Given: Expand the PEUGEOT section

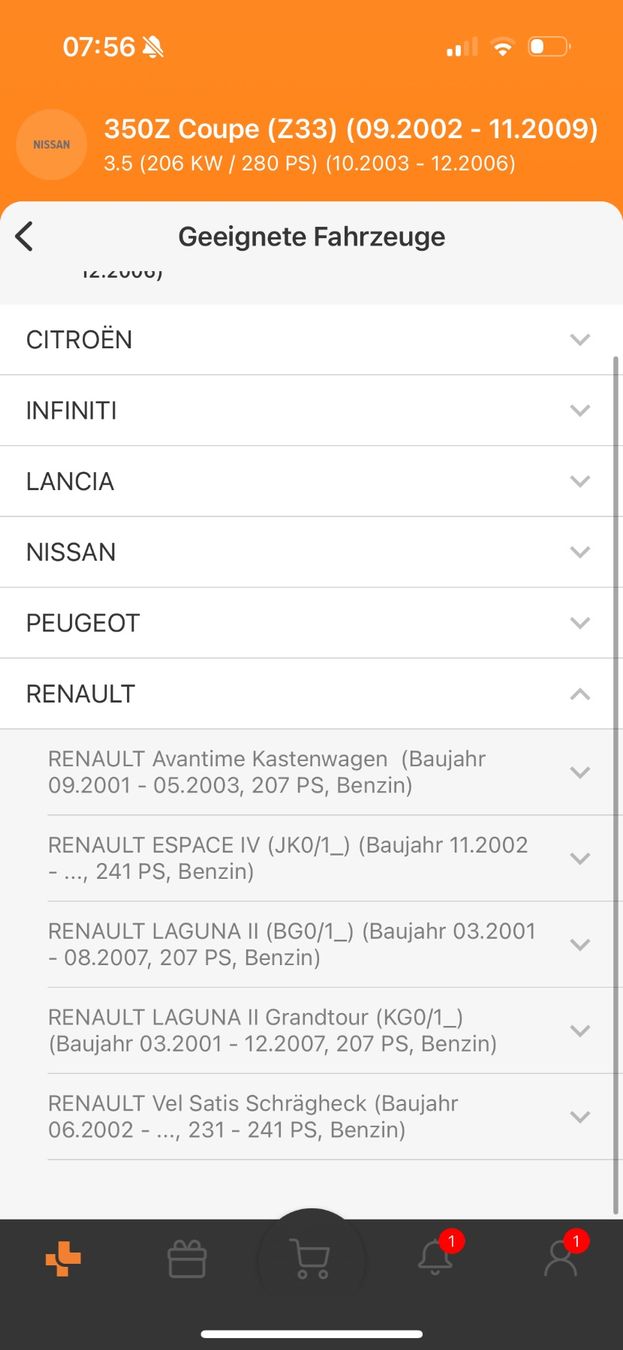Looking at the screenshot, I should point(580,624).
